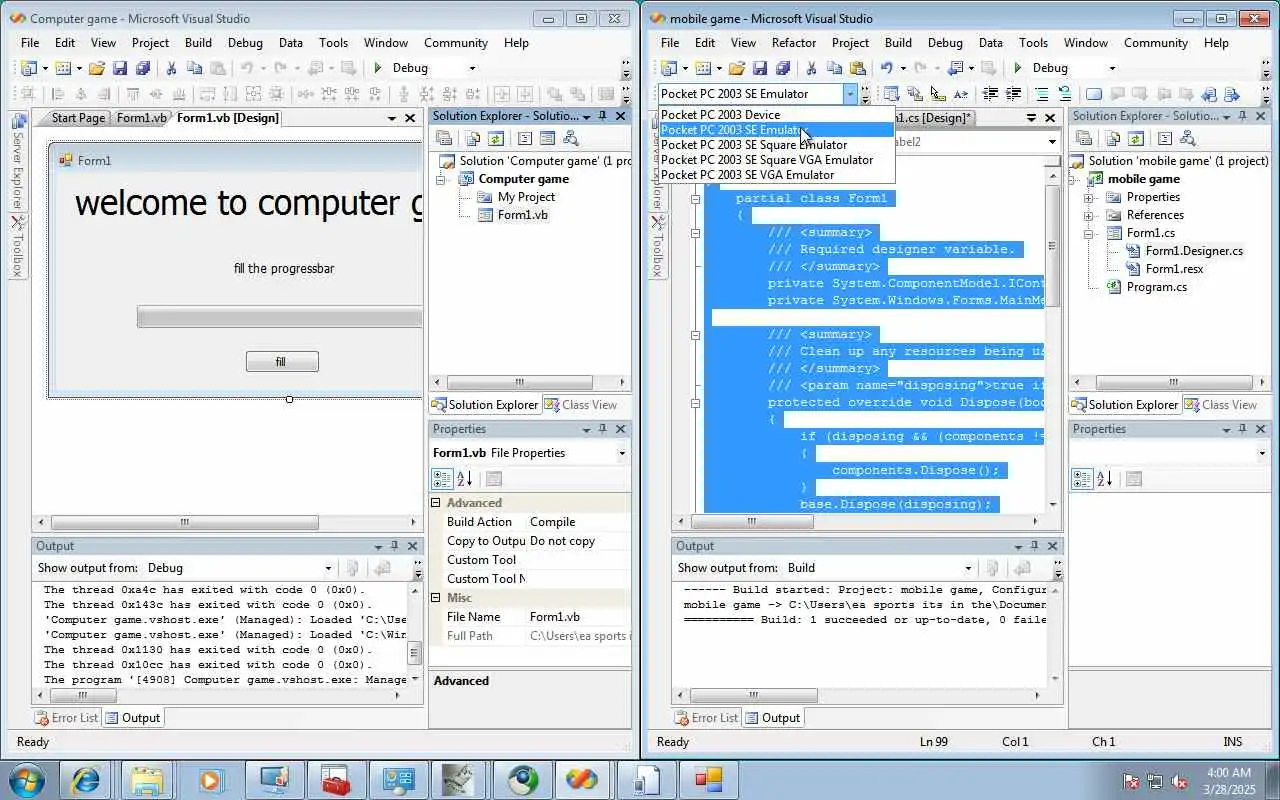Open Community menu in Computer game window
Screen dimensions: 1280x800
coord(456,43)
